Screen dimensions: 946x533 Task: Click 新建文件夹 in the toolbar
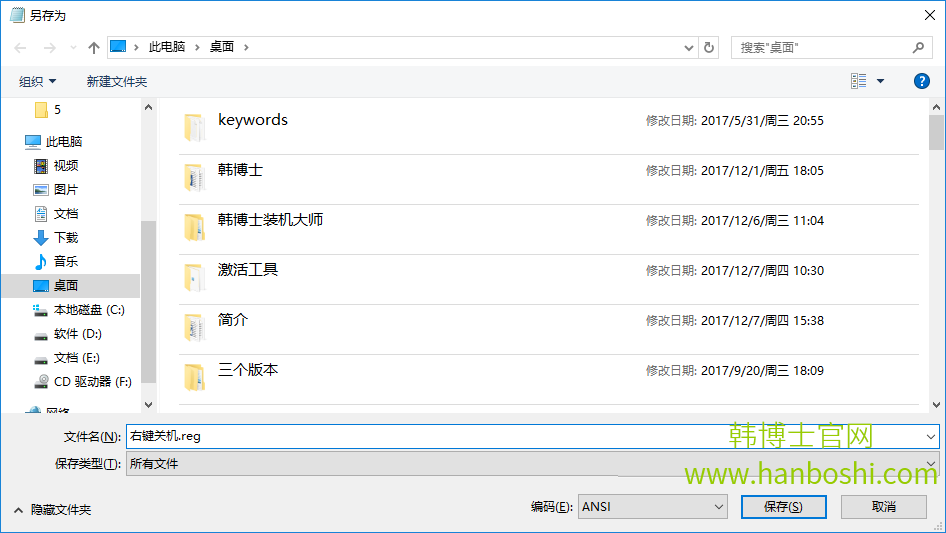click(116, 81)
